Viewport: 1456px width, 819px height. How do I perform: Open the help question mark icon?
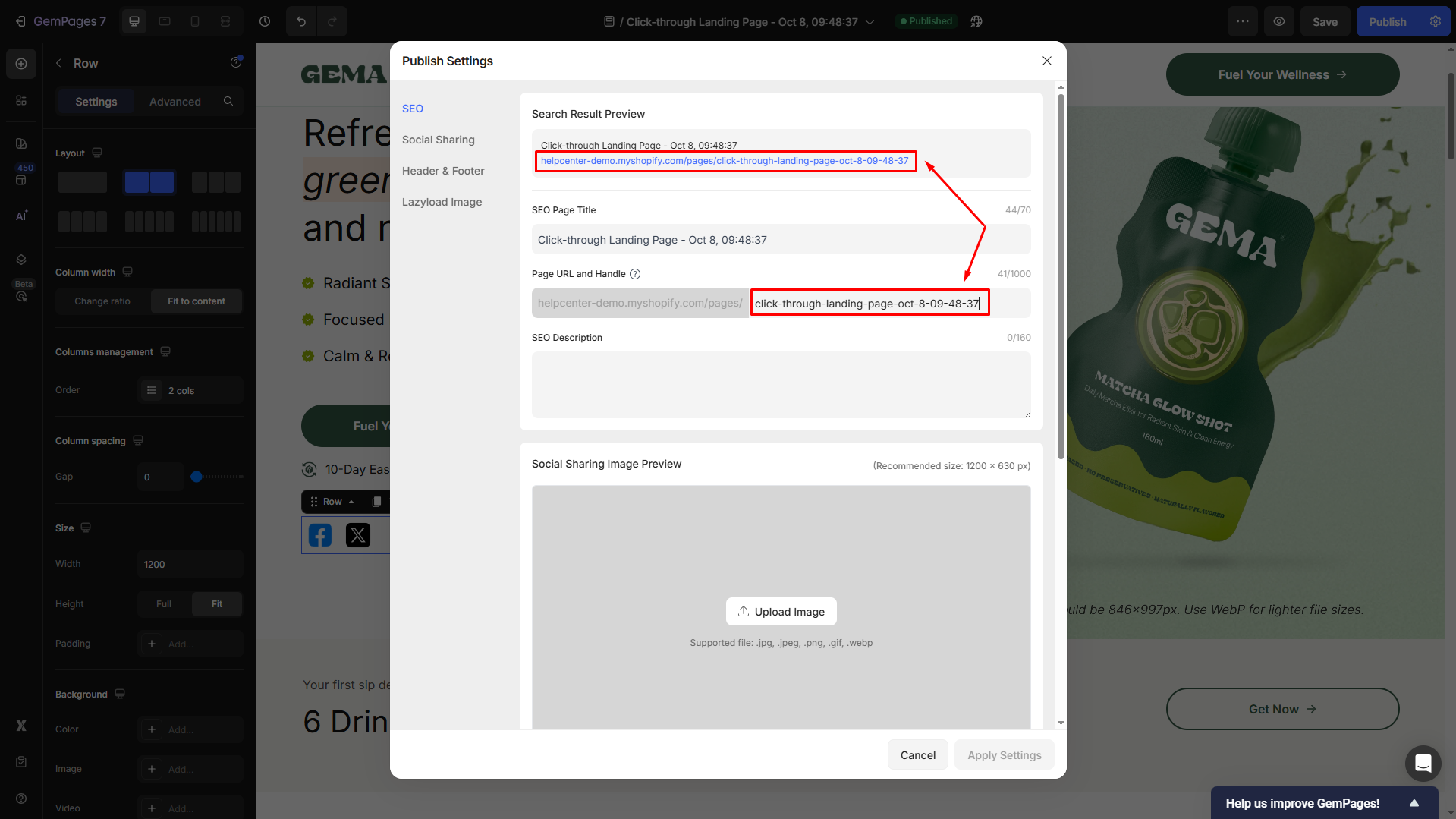21,799
